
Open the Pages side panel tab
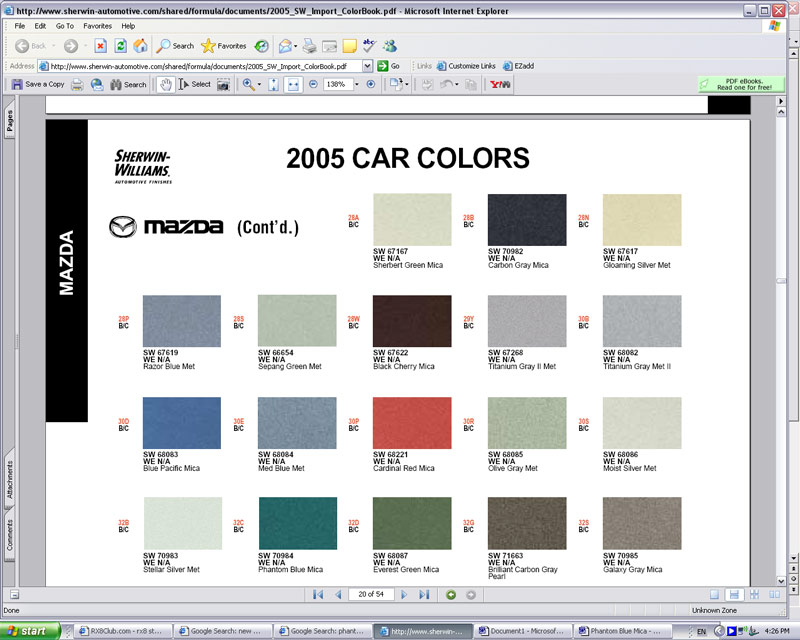[9, 121]
